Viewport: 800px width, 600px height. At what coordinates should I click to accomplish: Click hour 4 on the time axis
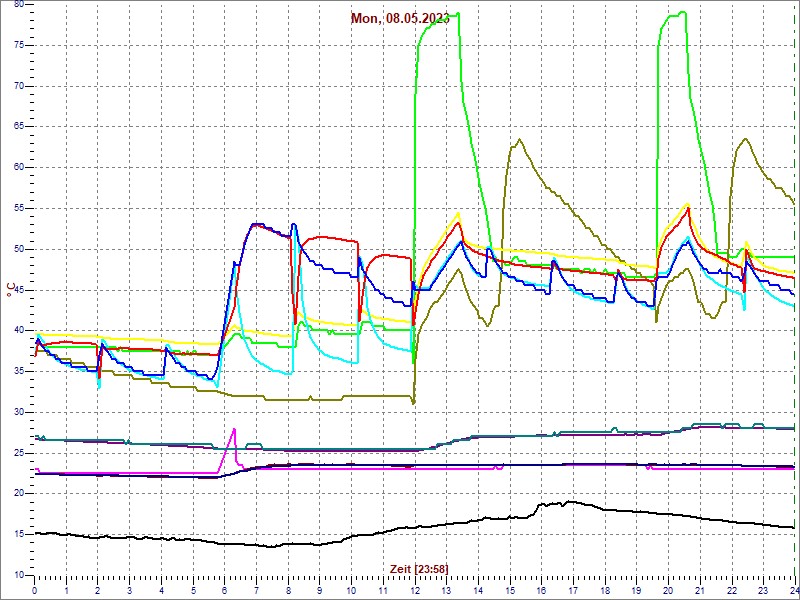161,590
